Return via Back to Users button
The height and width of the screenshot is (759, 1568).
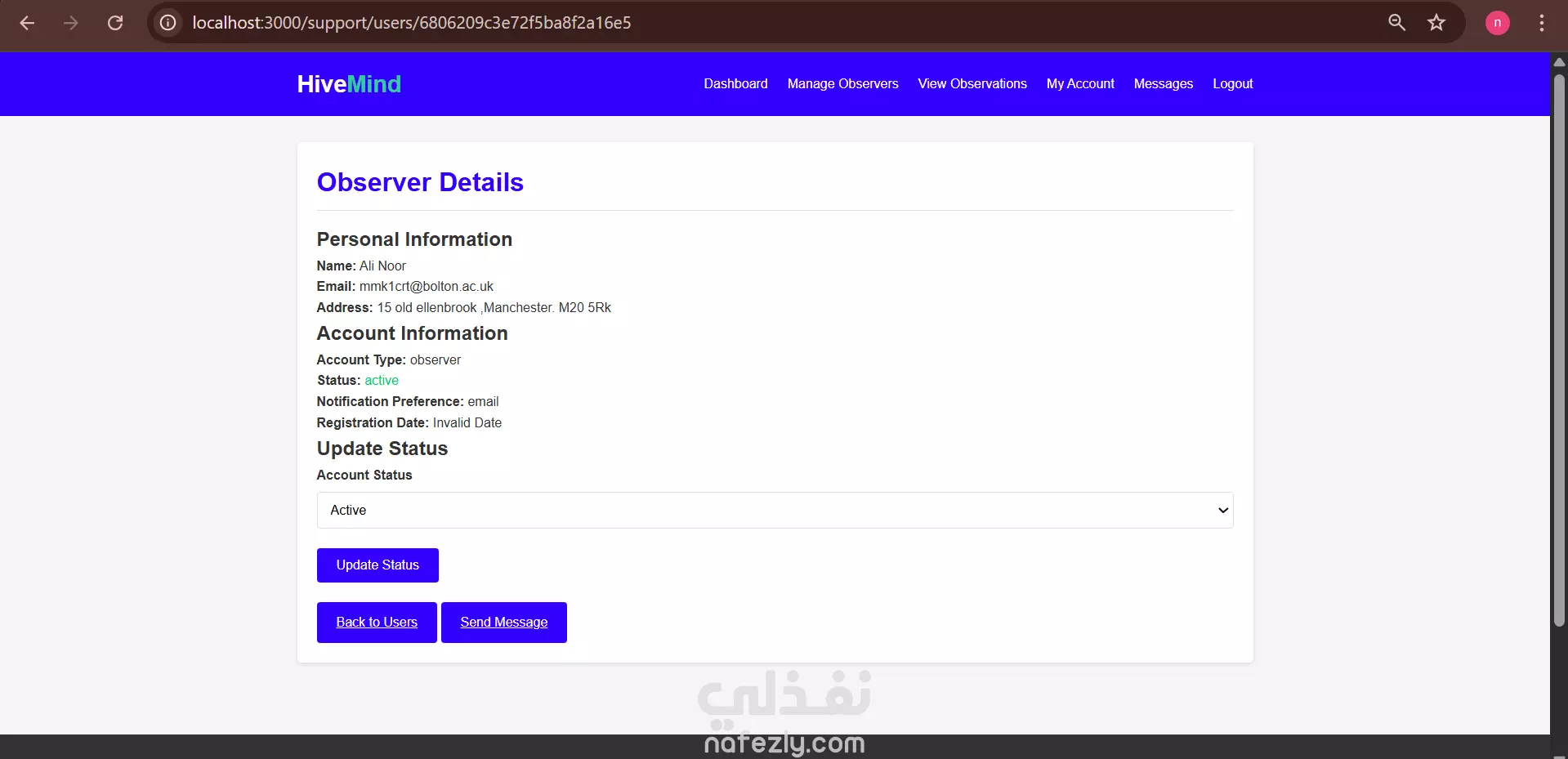point(377,623)
